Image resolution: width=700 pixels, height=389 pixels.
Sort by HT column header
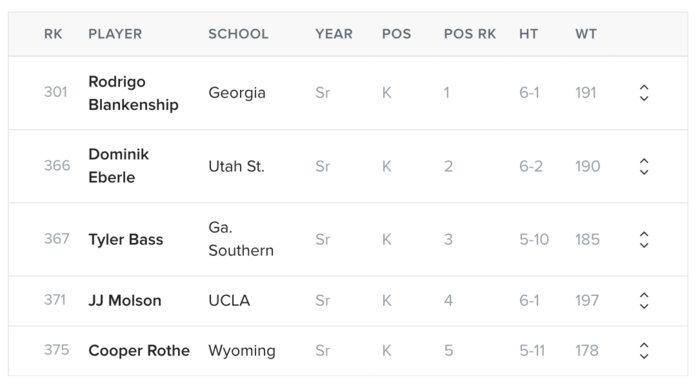point(528,34)
